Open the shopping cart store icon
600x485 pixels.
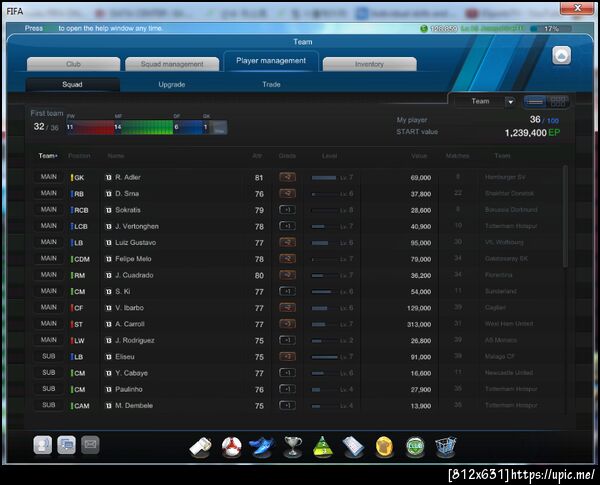445,447
